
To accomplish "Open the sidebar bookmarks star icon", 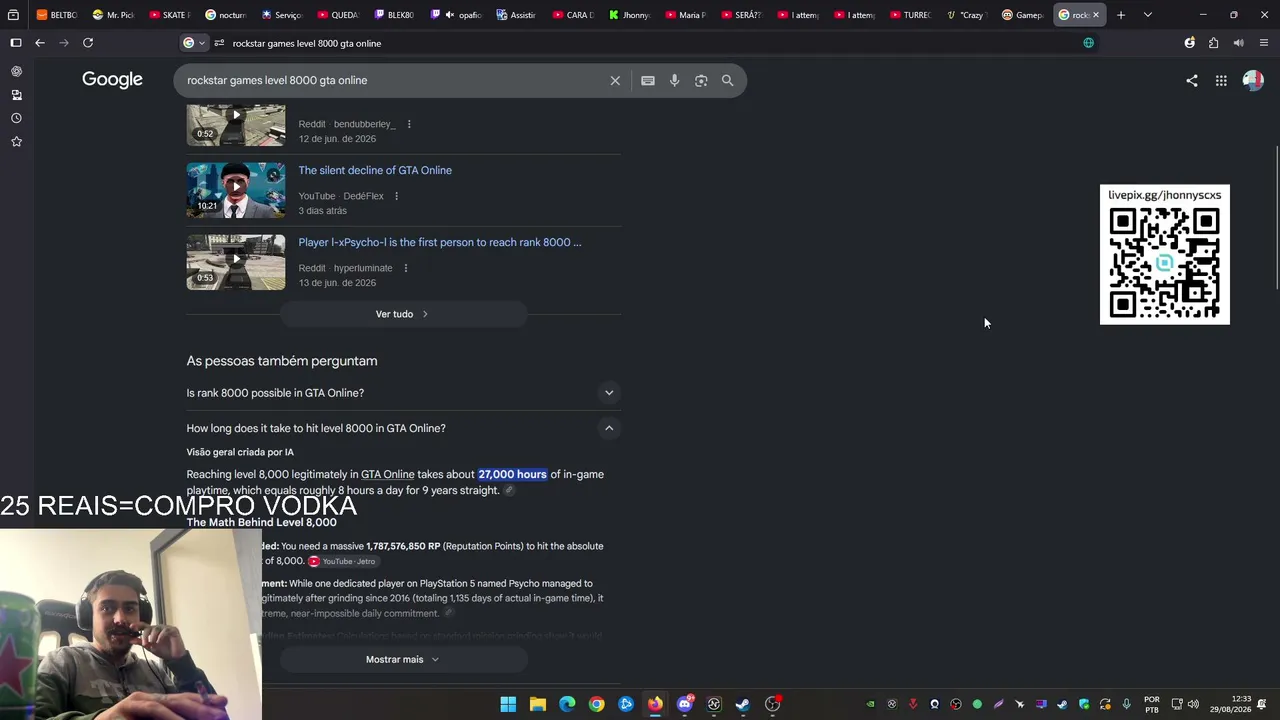I will tap(16, 142).
